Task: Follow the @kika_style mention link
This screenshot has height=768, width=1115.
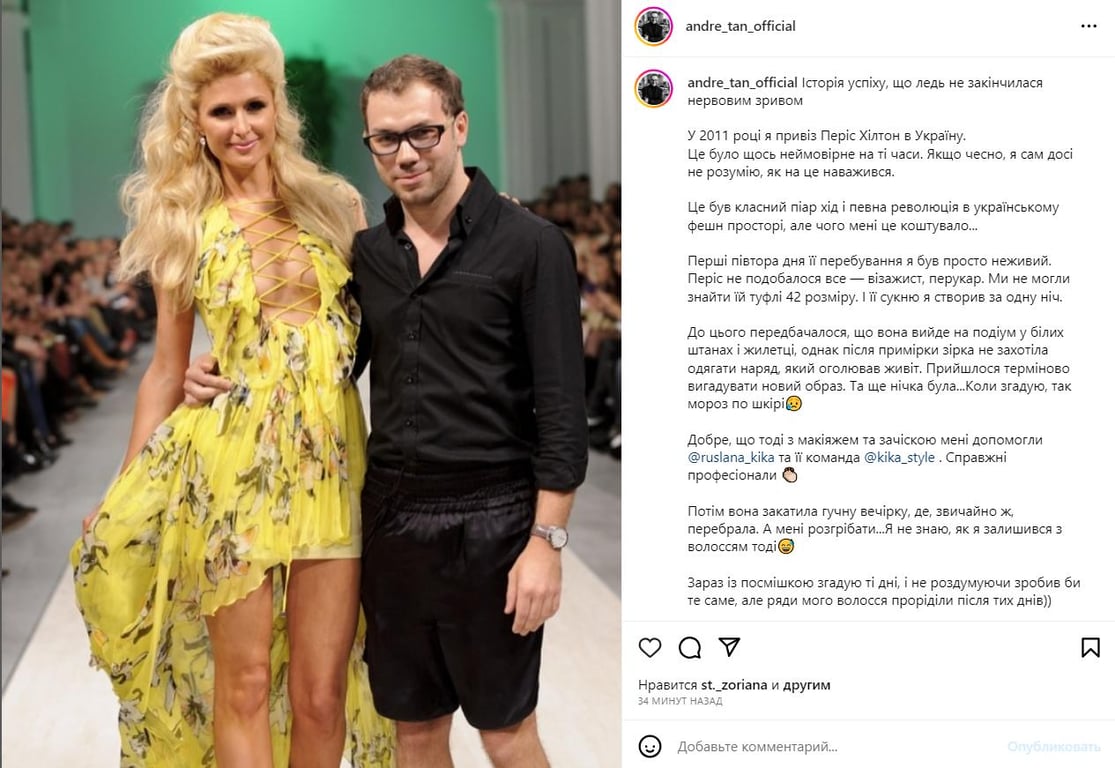Action: [x=900, y=457]
